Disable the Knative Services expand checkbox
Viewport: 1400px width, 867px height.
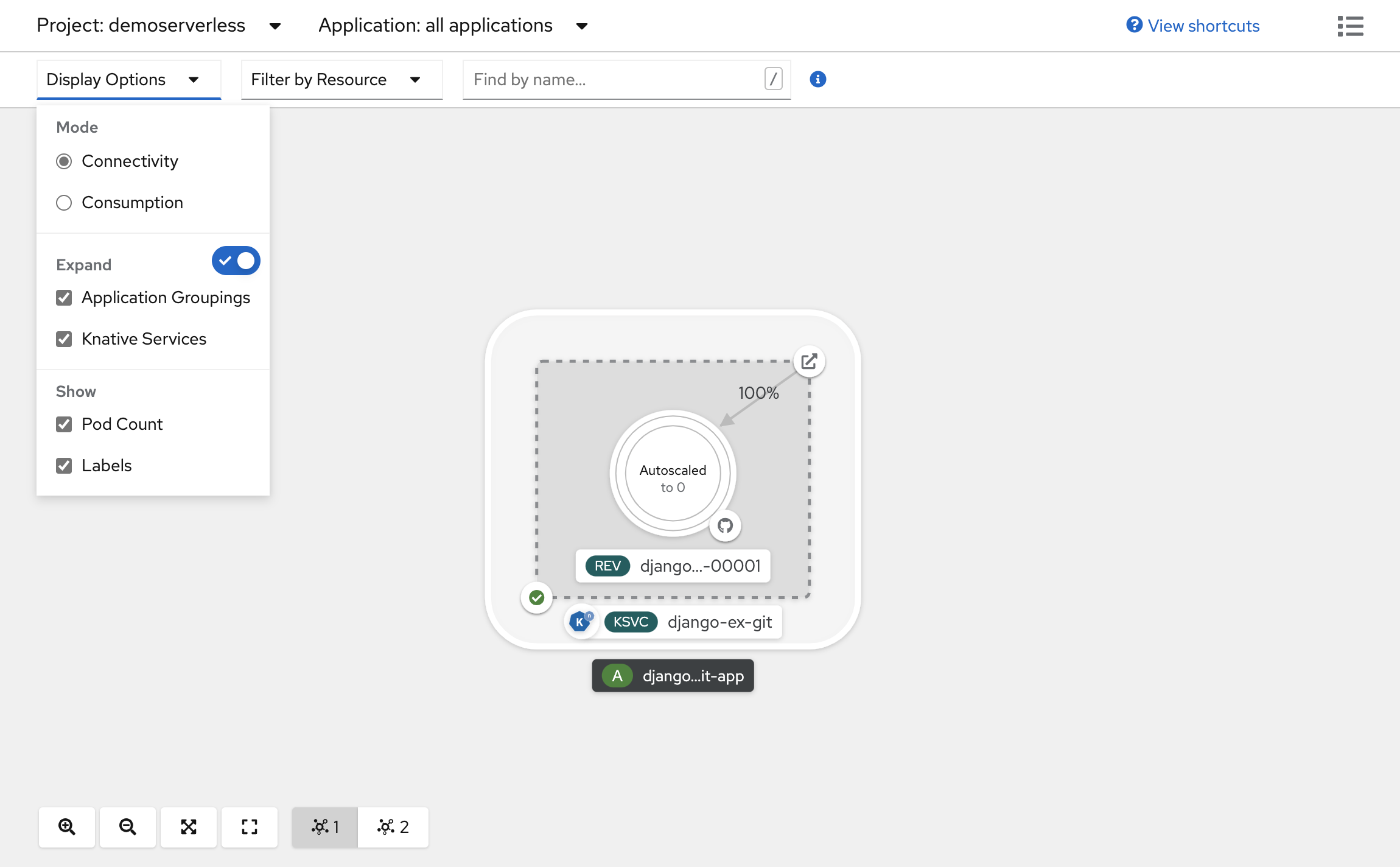(x=64, y=339)
